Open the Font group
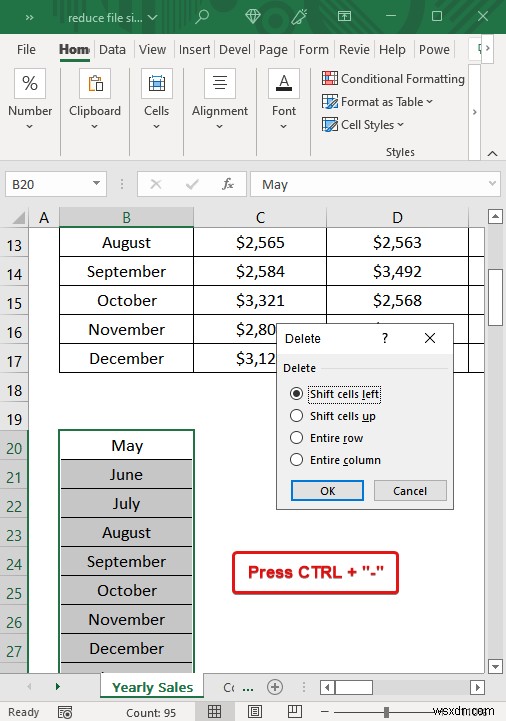 [284, 99]
